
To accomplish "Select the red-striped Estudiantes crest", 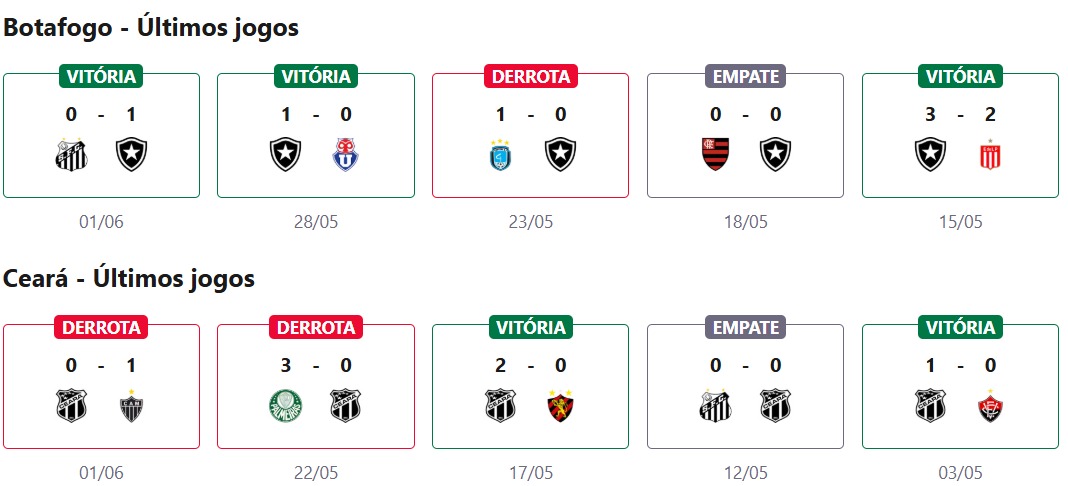I will coord(990,155).
